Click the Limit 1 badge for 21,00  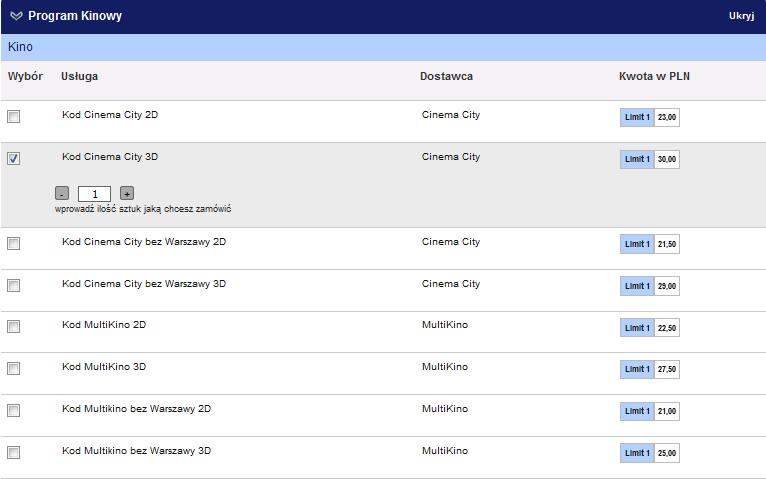[637, 411]
